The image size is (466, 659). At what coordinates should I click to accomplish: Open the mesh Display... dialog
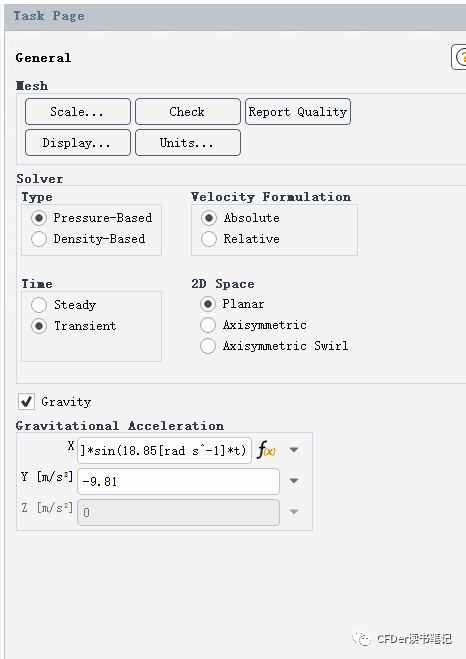pos(78,143)
